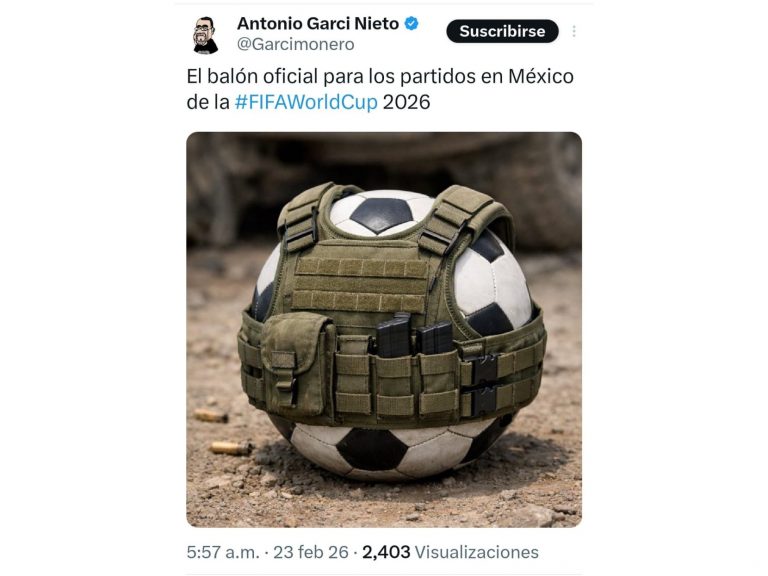Open the @Garcimonero handle profile
768x576 pixels.
click(295, 45)
